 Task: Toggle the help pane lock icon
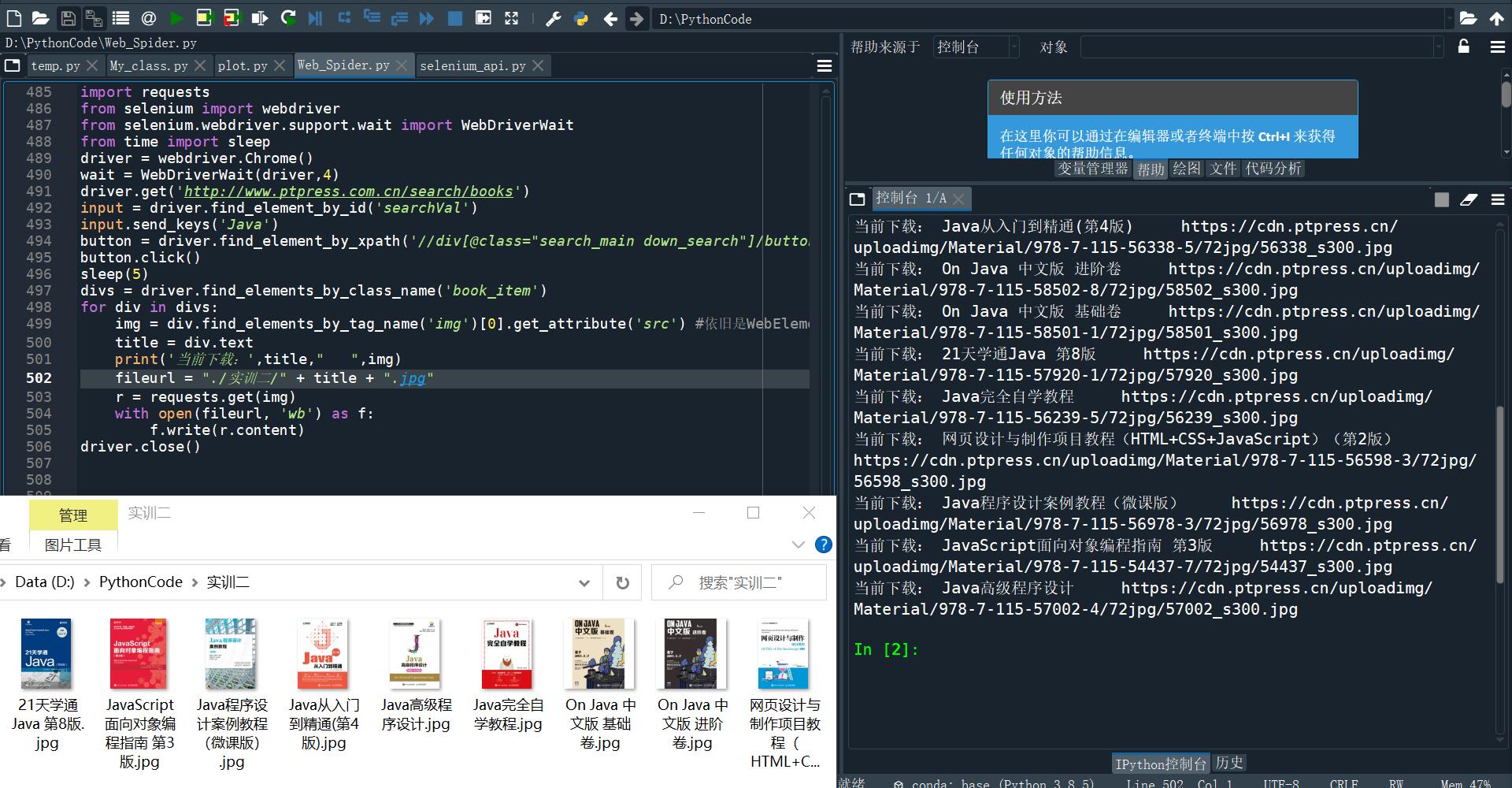pos(1463,46)
